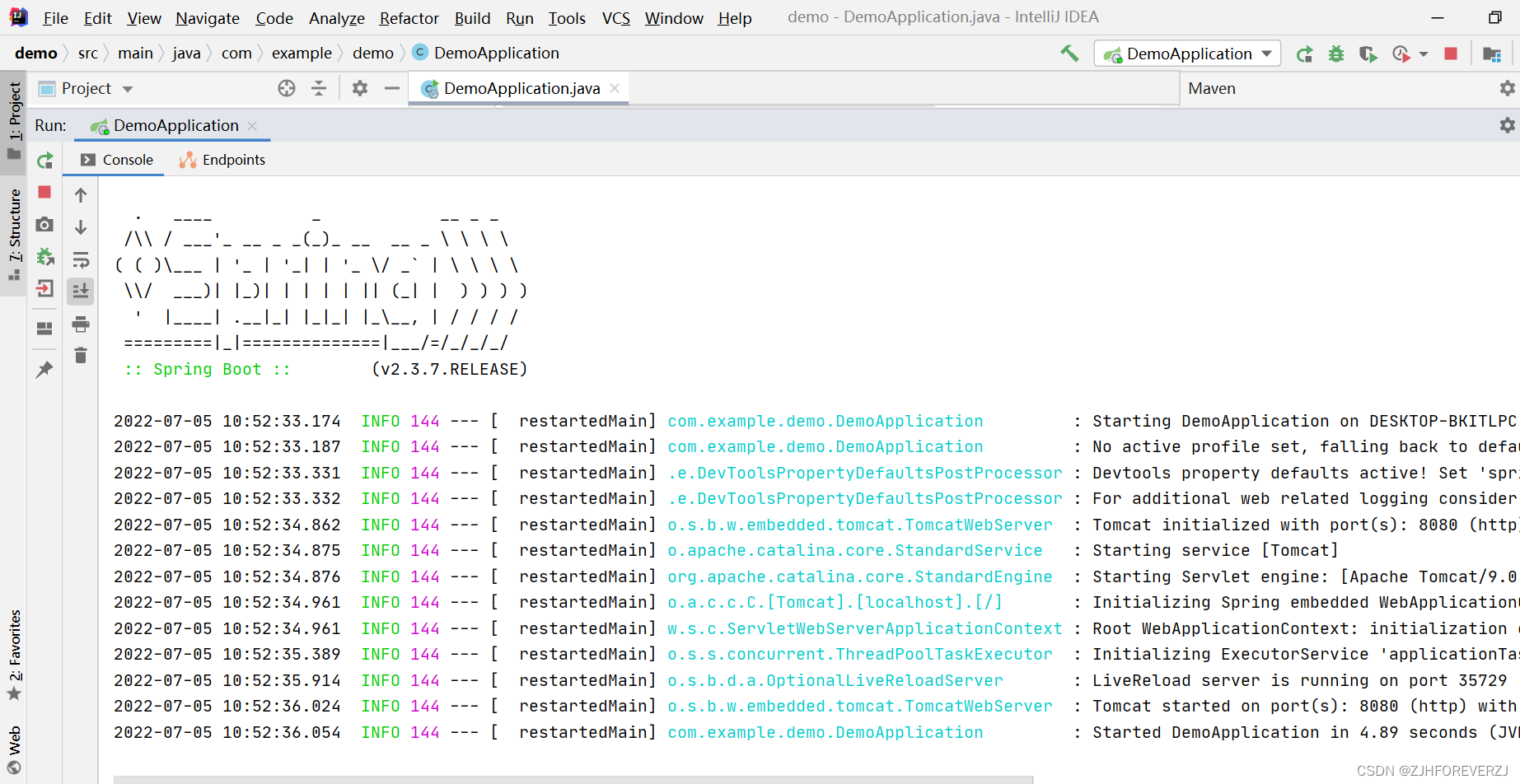The width and height of the screenshot is (1520, 784).
Task: Click the console horizontal scrollbar
Action: [573, 779]
